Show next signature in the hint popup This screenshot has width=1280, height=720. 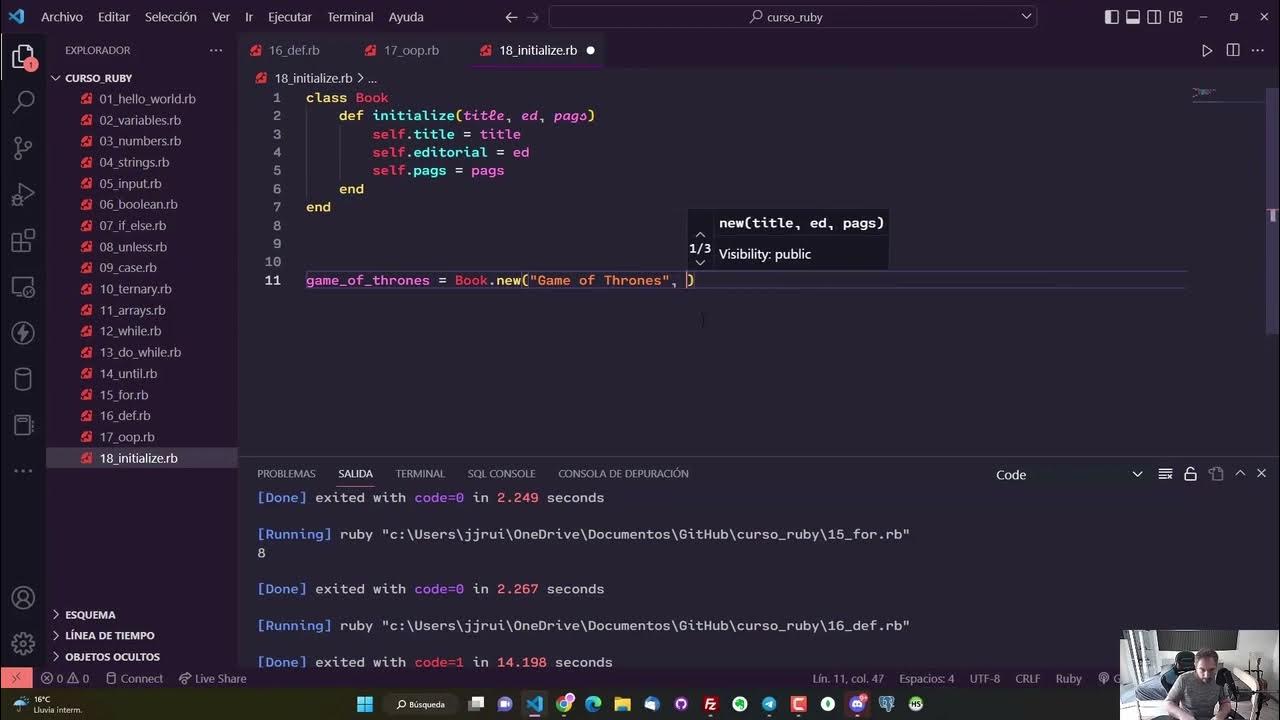(x=700, y=262)
